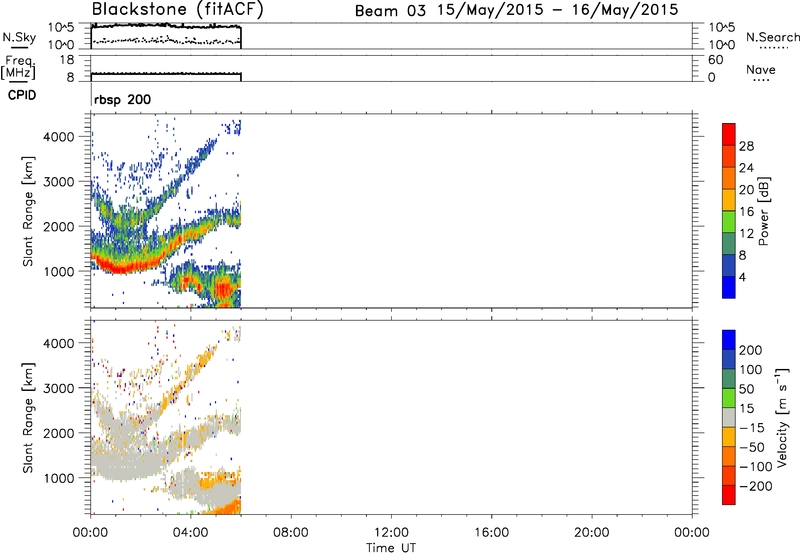
Task: Click the date range "15/May/2015 - 16/May/2015"
Action: pos(558,10)
